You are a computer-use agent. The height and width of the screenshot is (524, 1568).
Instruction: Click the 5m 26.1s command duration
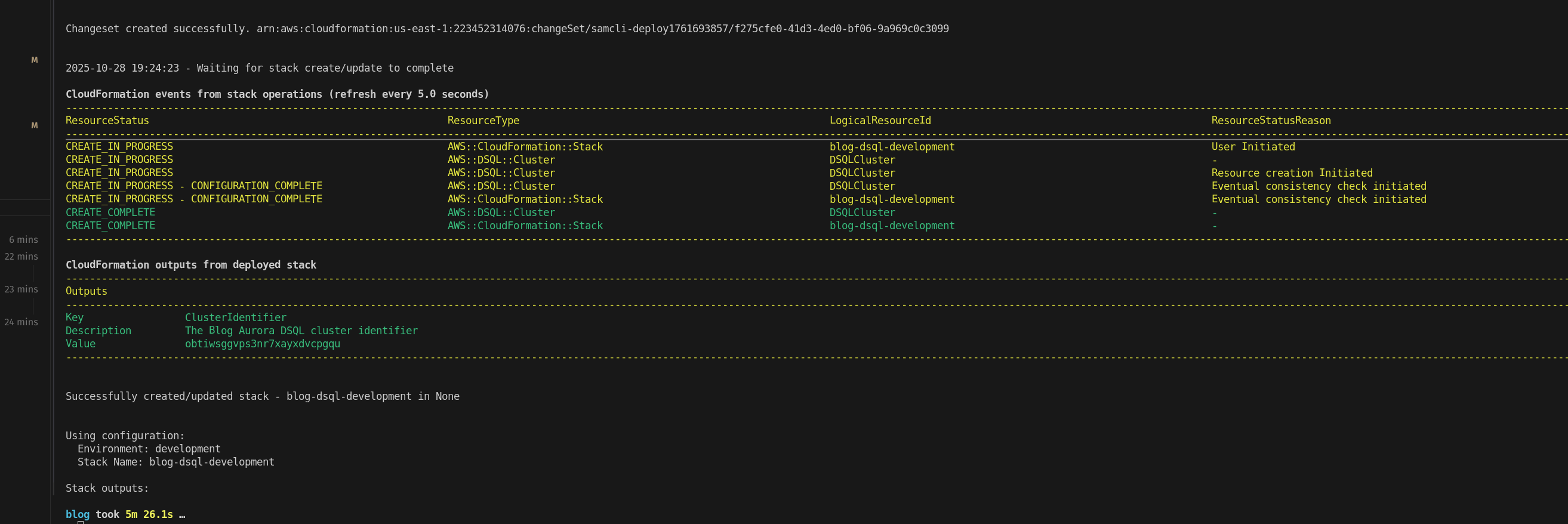(x=149, y=514)
